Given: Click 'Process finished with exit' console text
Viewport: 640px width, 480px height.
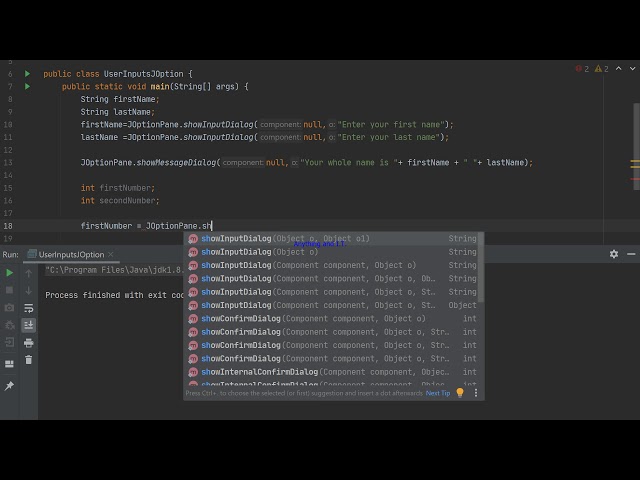Looking at the screenshot, I should click(106, 295).
